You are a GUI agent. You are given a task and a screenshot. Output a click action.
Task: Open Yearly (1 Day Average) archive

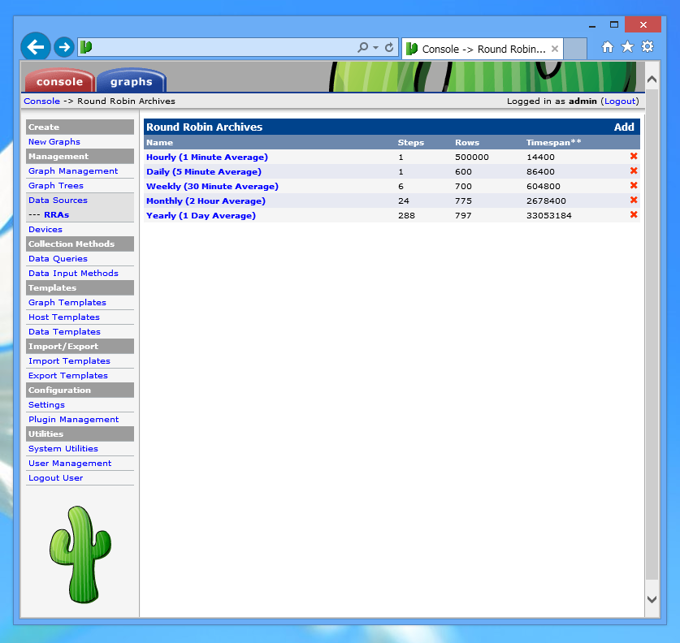pyautogui.click(x=201, y=215)
